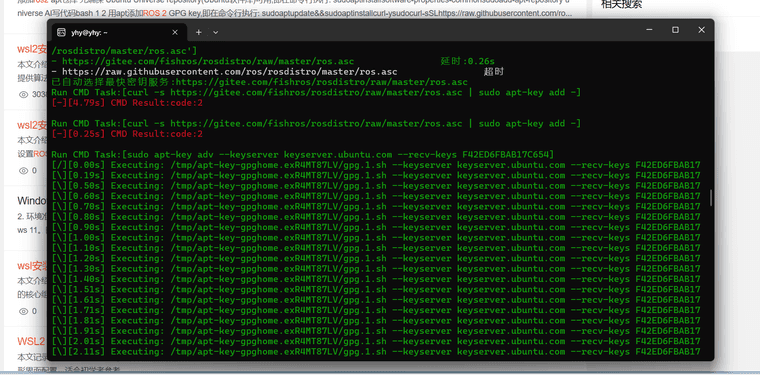Click the 'sudo apt-key adv --keyserver' Run CMD Task line

302,155
